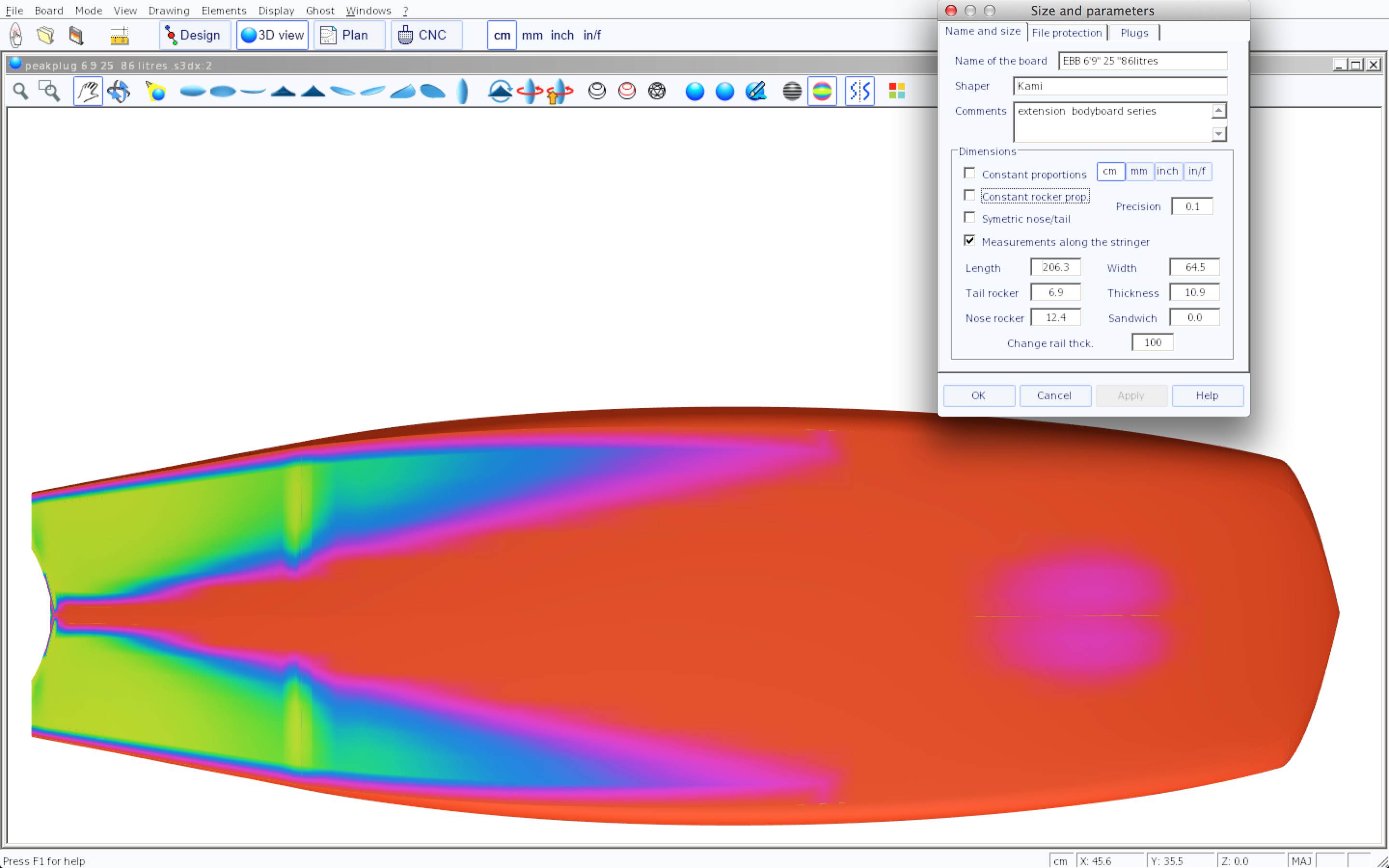
Task: Open the Ghost menu
Action: [x=320, y=10]
